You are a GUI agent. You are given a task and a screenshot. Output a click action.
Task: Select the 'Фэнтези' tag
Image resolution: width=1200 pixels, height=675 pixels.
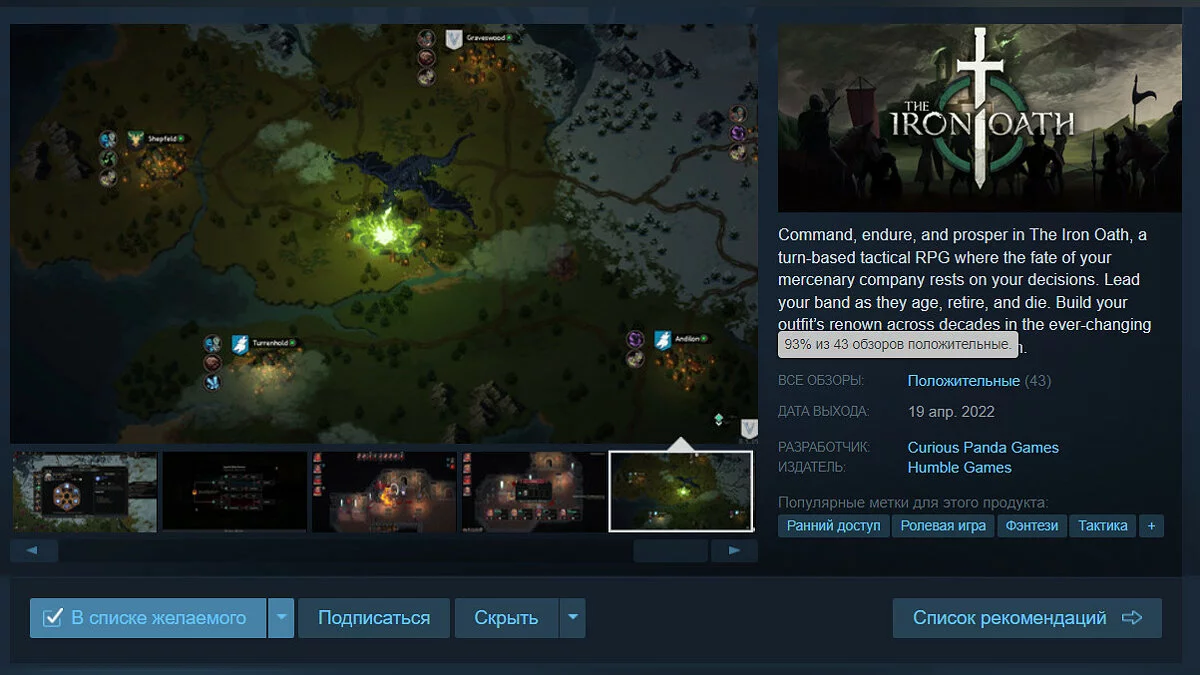pyautogui.click(x=1032, y=526)
